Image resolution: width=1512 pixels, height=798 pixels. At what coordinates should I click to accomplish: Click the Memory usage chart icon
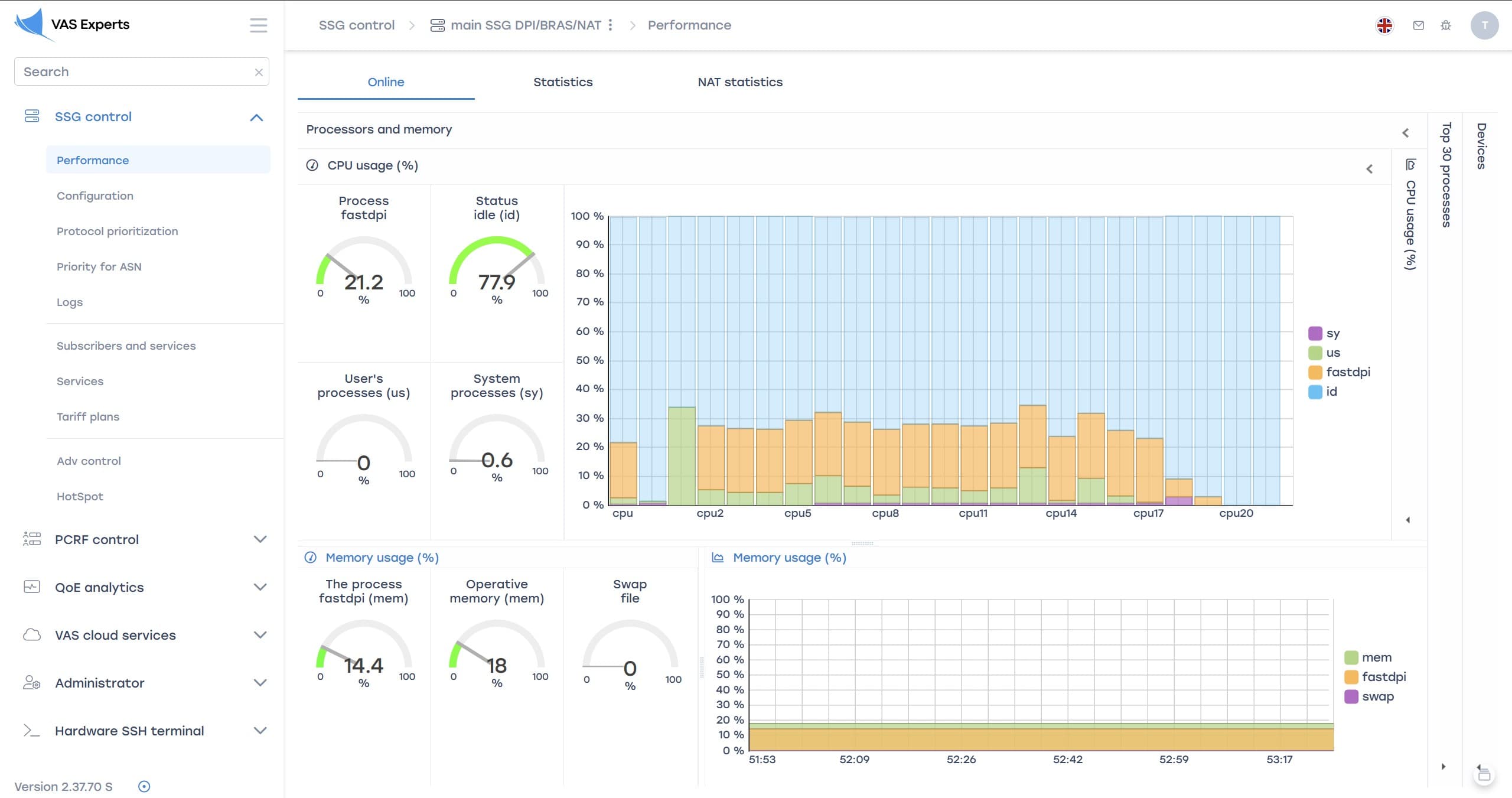tap(718, 558)
